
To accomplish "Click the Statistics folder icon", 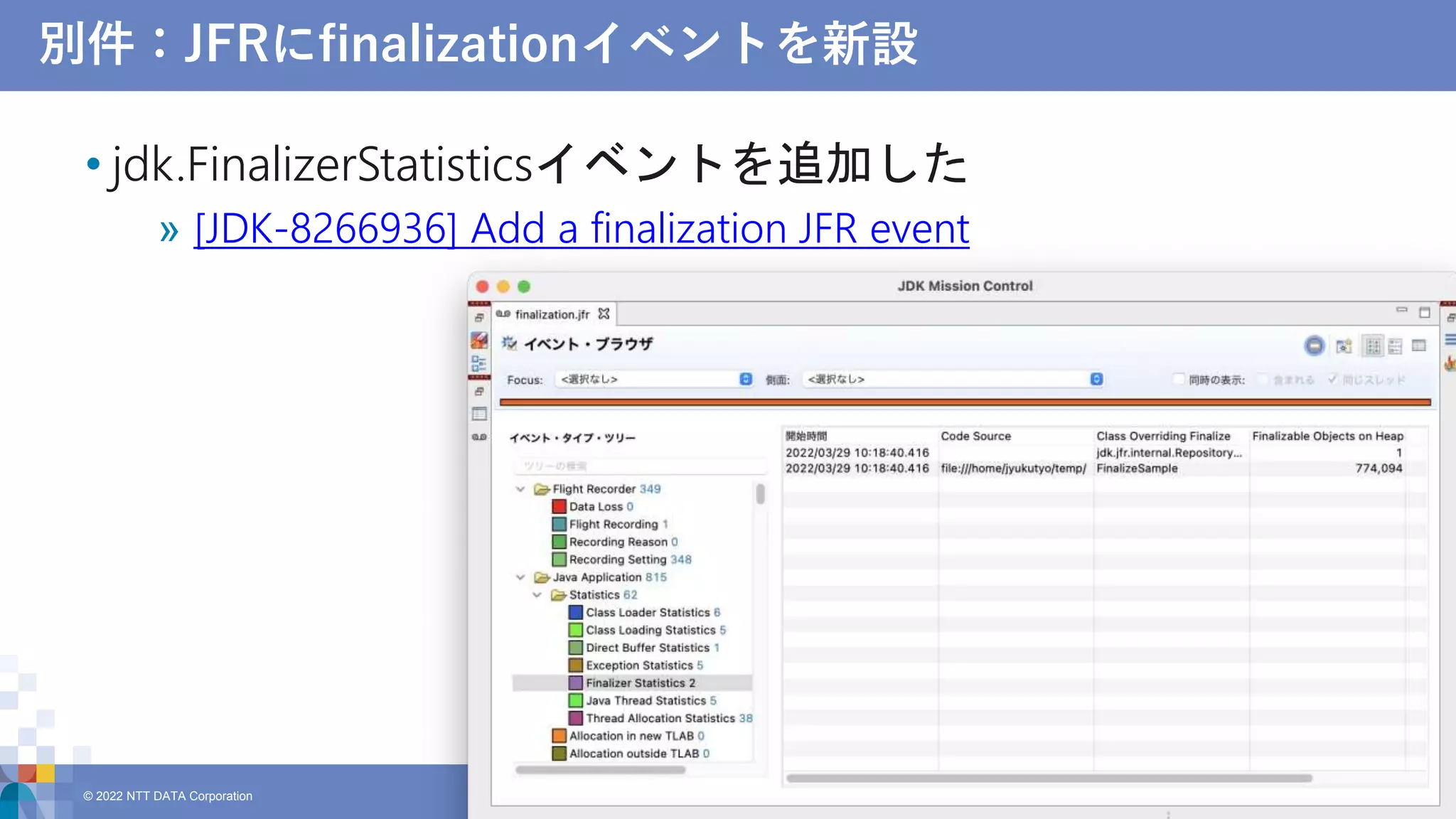I will coord(559,595).
